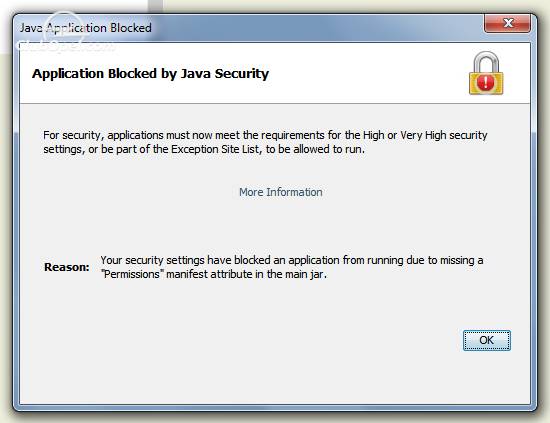The image size is (550, 423).
Task: Click the OK button to dismiss dialog
Action: (x=487, y=340)
